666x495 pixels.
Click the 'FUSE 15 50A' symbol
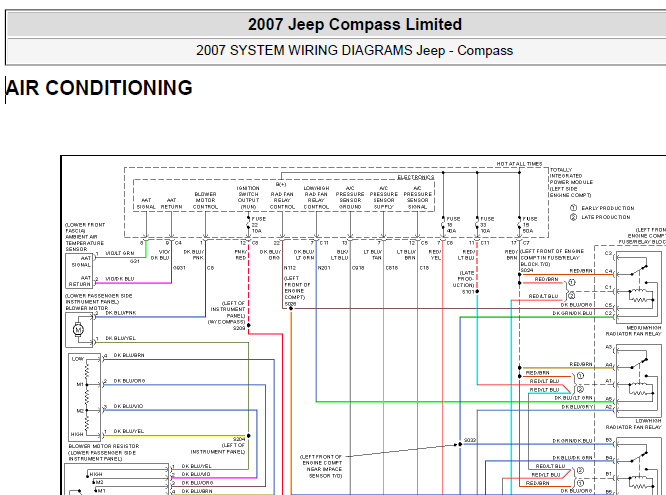527,225
